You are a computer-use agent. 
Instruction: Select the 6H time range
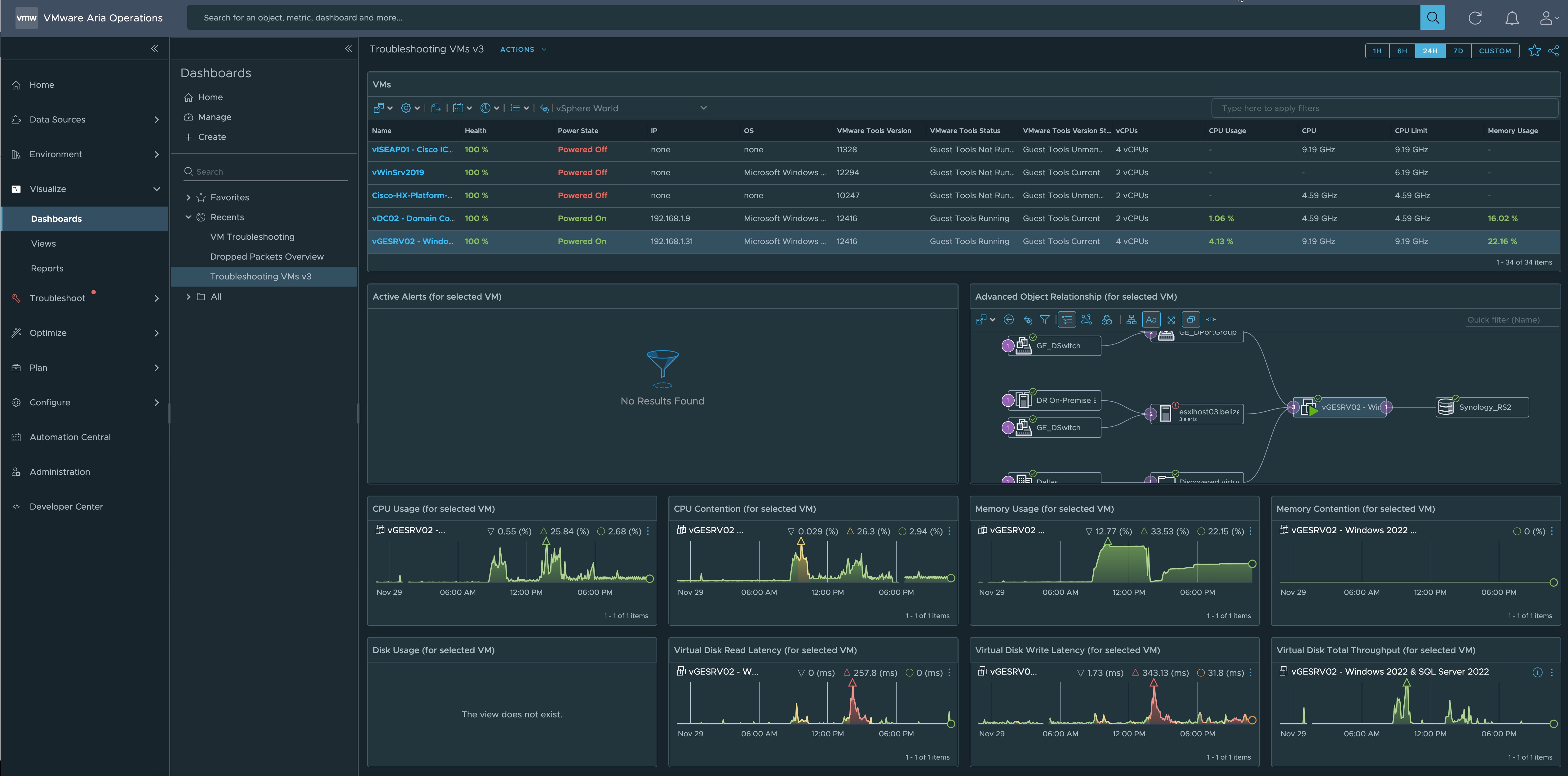[1402, 51]
